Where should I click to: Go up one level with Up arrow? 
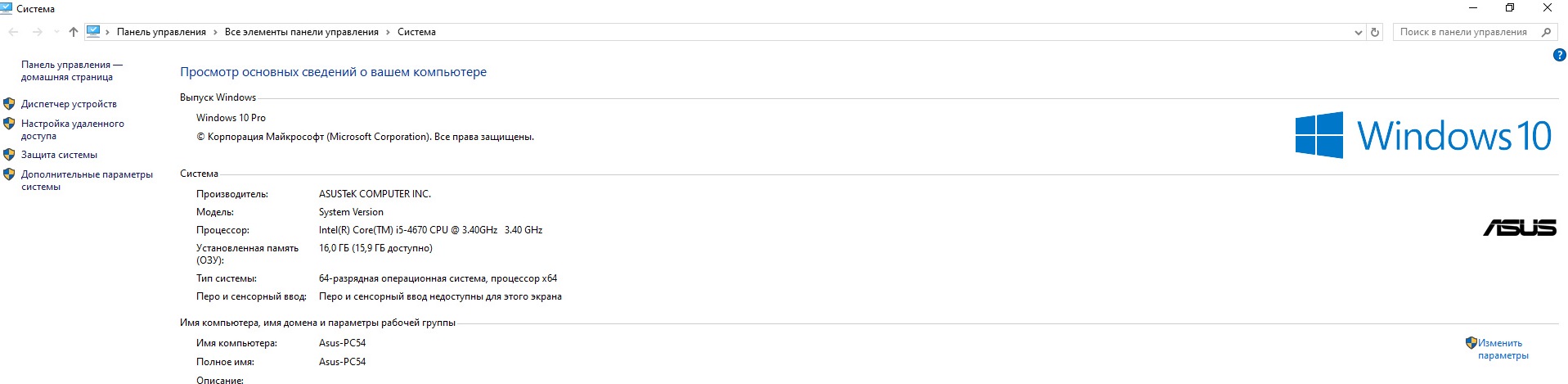(74, 32)
